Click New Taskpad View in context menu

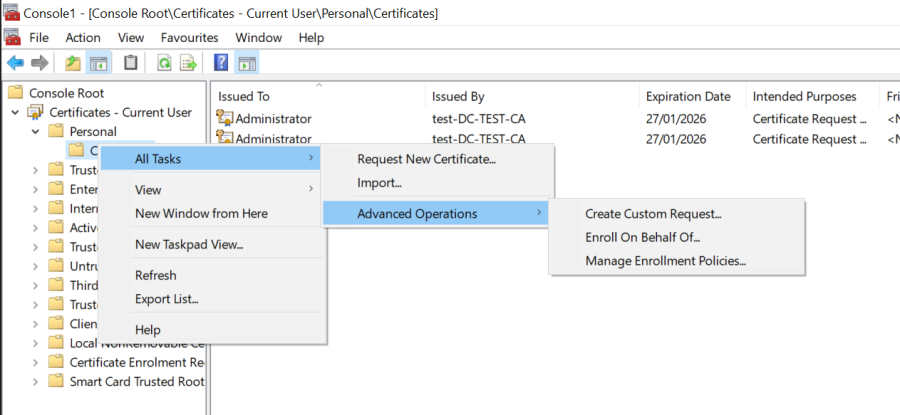pyautogui.click(x=189, y=244)
